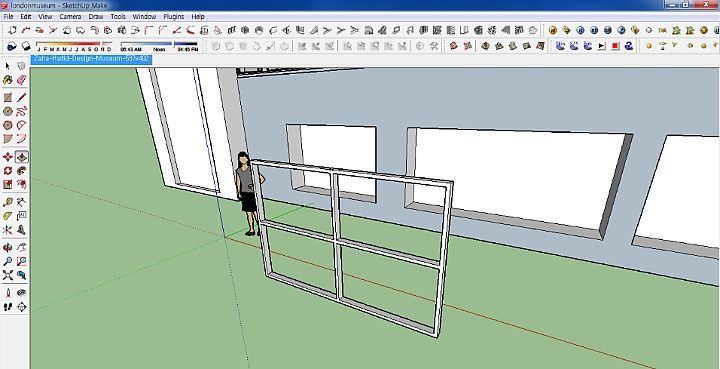Select the Pan hand tool
The image size is (720, 369).
point(22,248)
